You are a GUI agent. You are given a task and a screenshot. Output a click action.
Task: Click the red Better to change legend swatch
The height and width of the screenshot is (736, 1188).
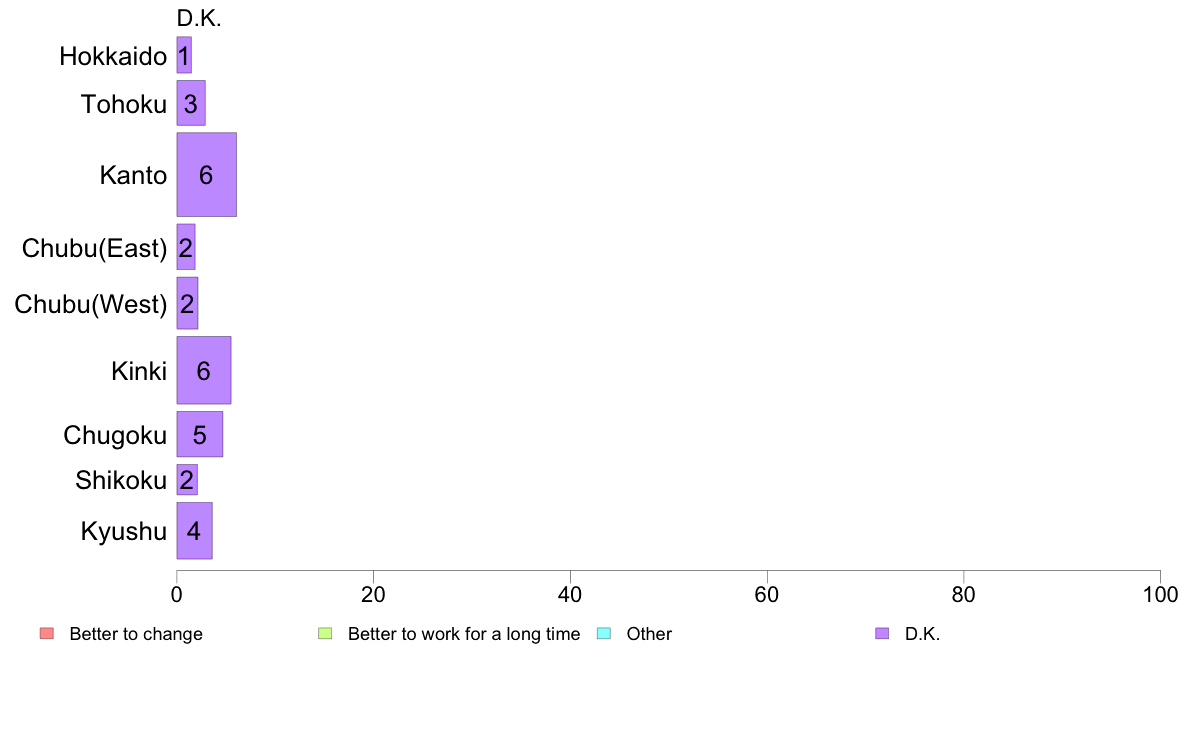pos(47,633)
